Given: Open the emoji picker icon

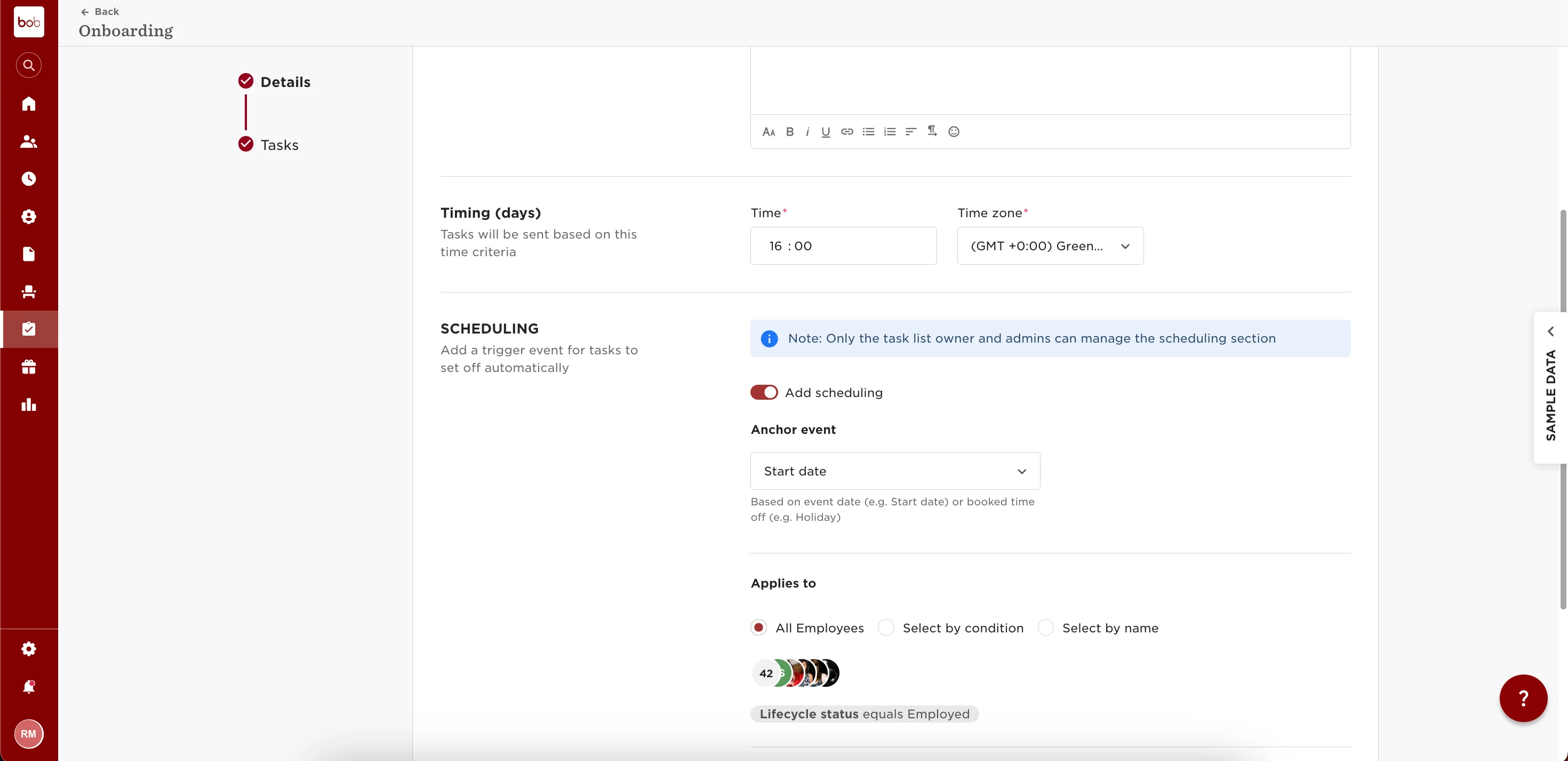Looking at the screenshot, I should tap(953, 132).
